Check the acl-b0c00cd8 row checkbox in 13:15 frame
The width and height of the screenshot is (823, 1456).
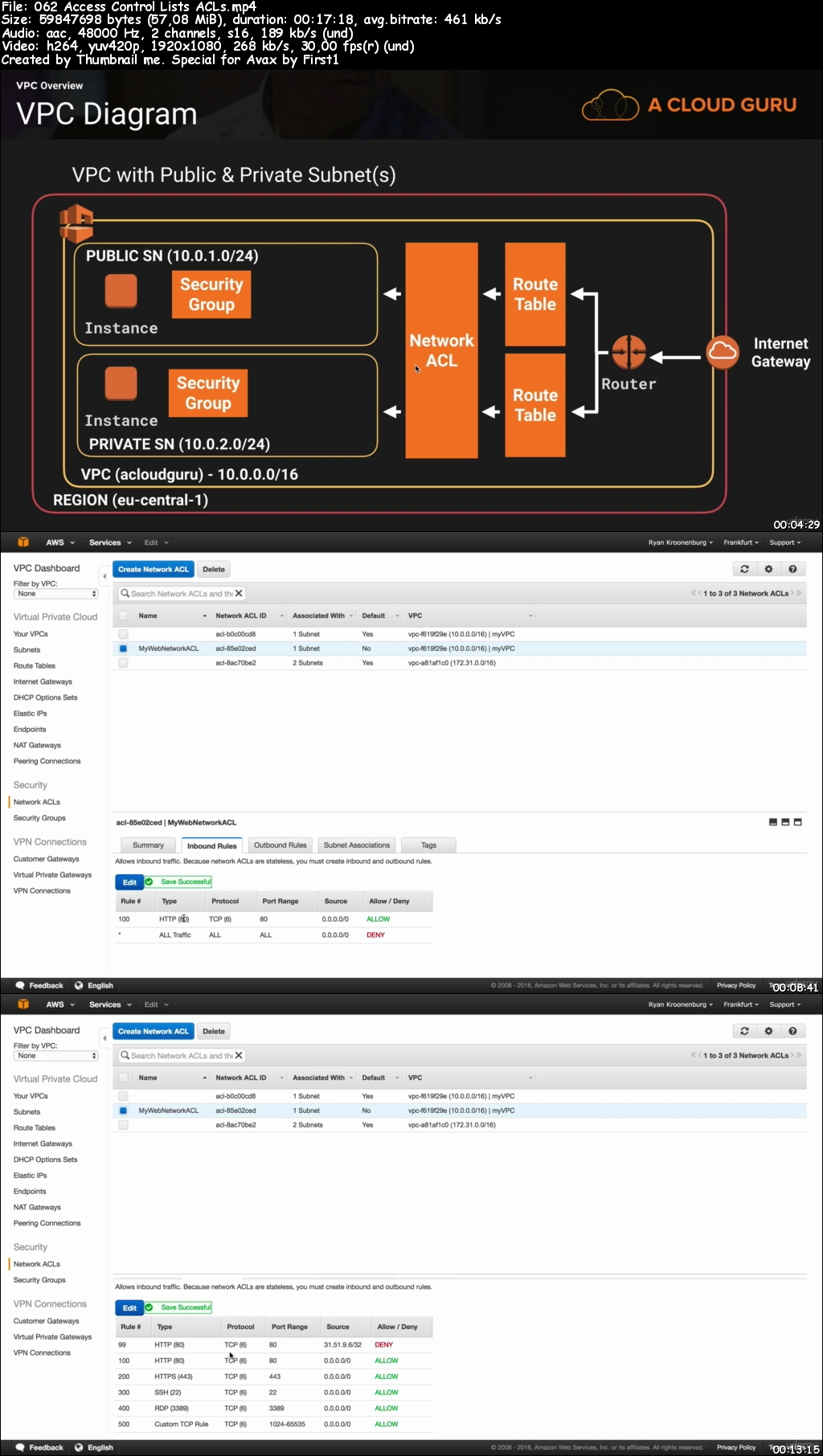tap(123, 1096)
